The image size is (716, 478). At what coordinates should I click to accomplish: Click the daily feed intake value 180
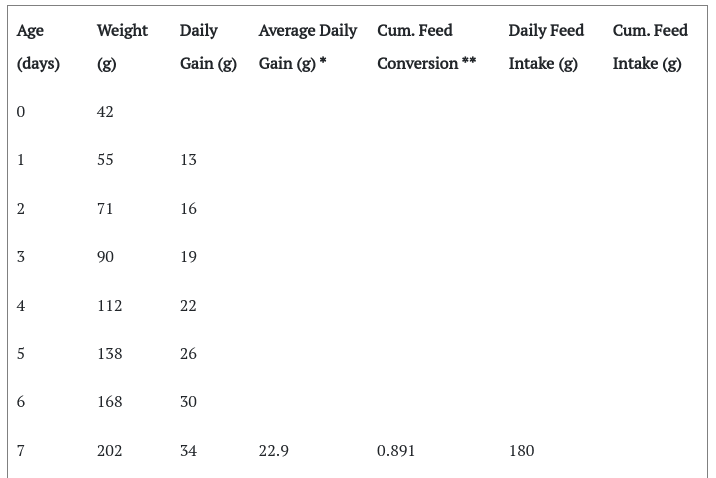tap(521, 451)
